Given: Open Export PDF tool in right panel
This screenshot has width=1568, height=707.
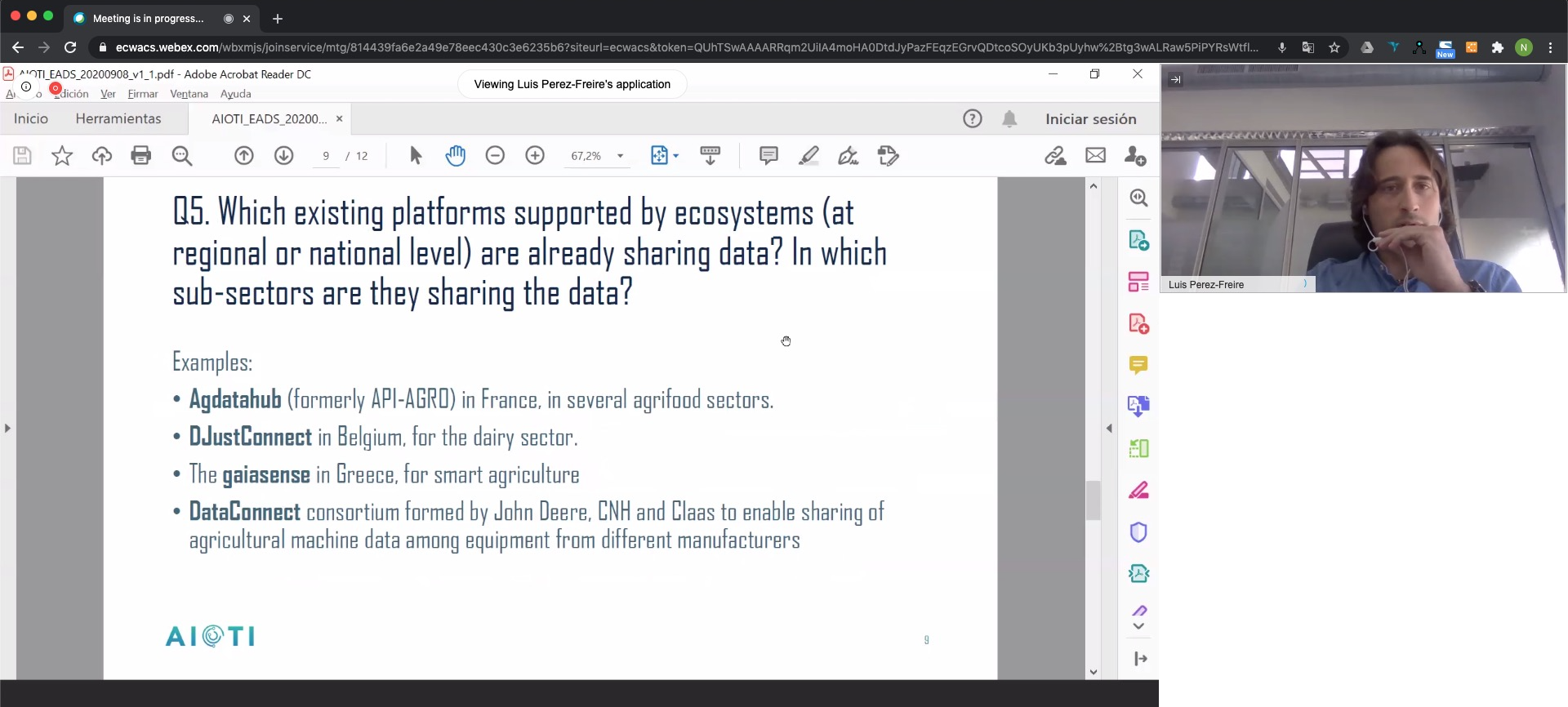Looking at the screenshot, I should (1138, 240).
